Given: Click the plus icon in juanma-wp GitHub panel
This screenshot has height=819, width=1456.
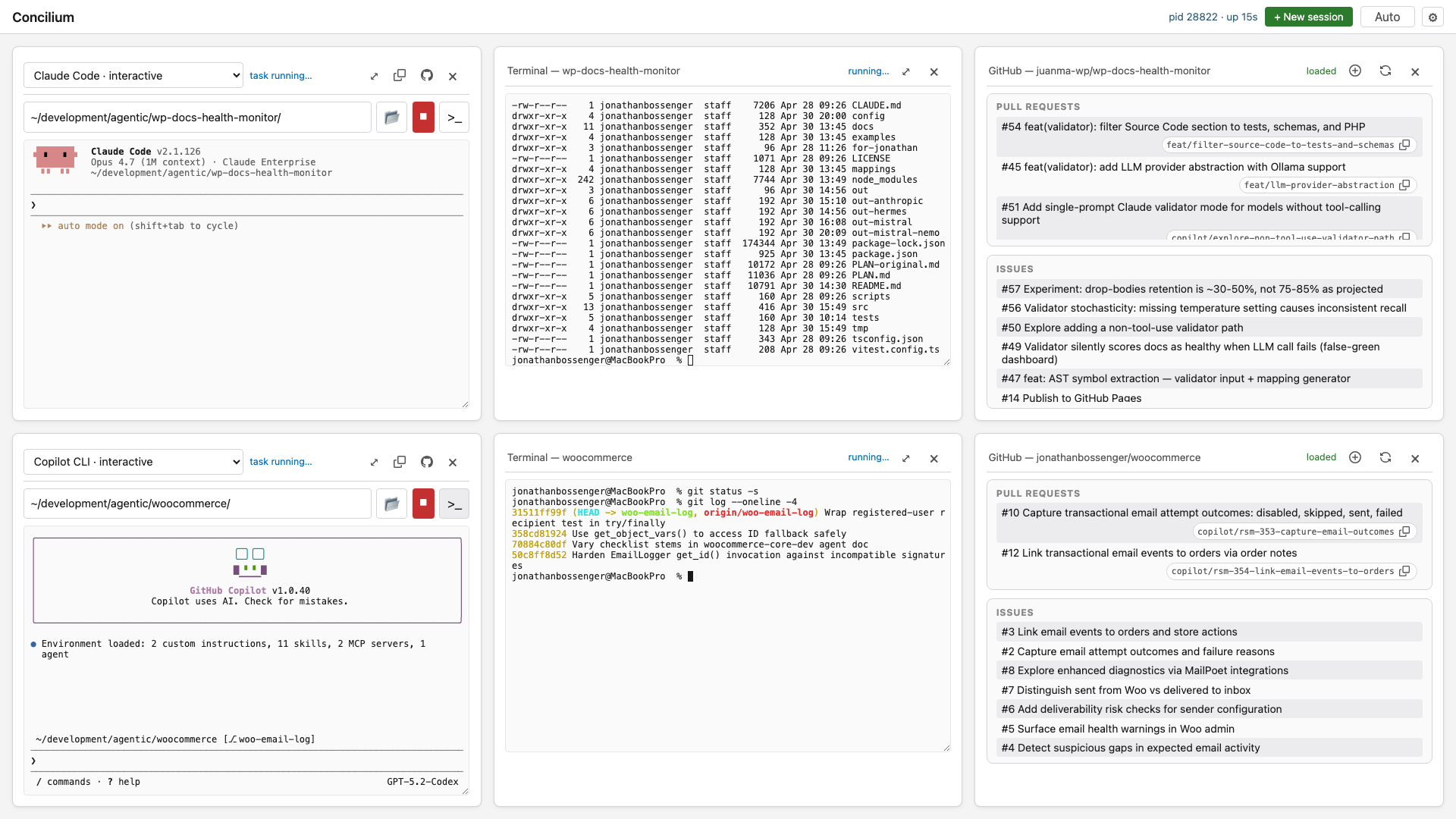Looking at the screenshot, I should 1355,71.
